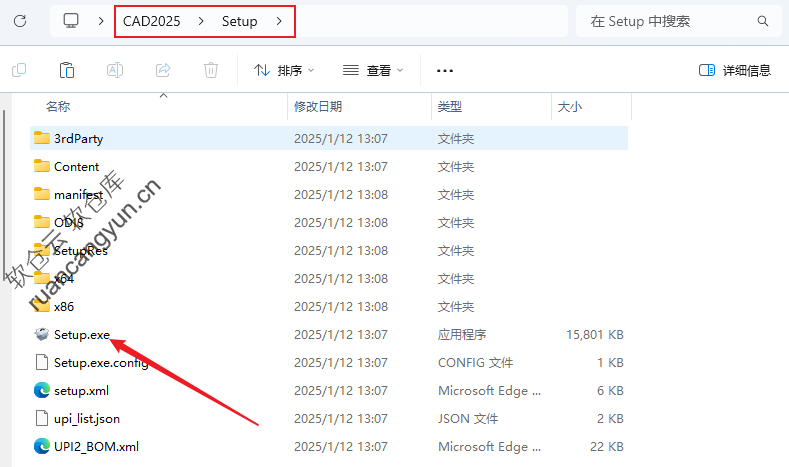This screenshot has width=789, height=467.
Task: Click the CONFIG 文件 type cell
Action: point(476,363)
